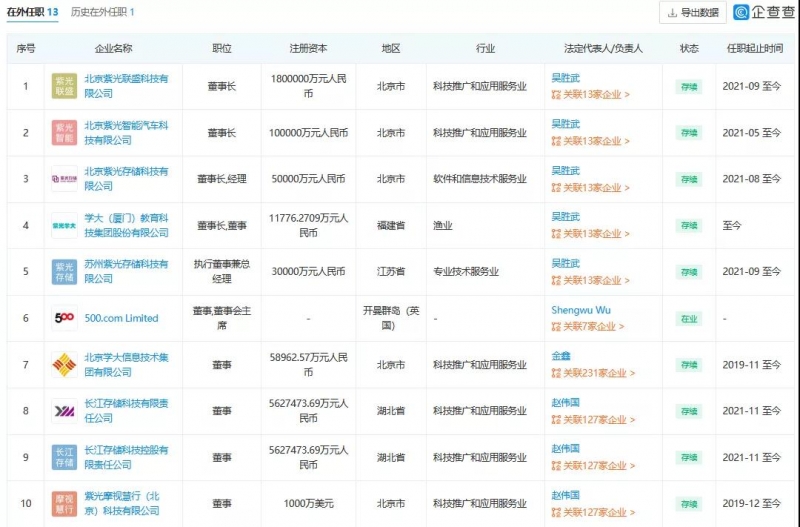
Task: Click 学大（厦门）教育 company logo icon
Action: click(64, 225)
